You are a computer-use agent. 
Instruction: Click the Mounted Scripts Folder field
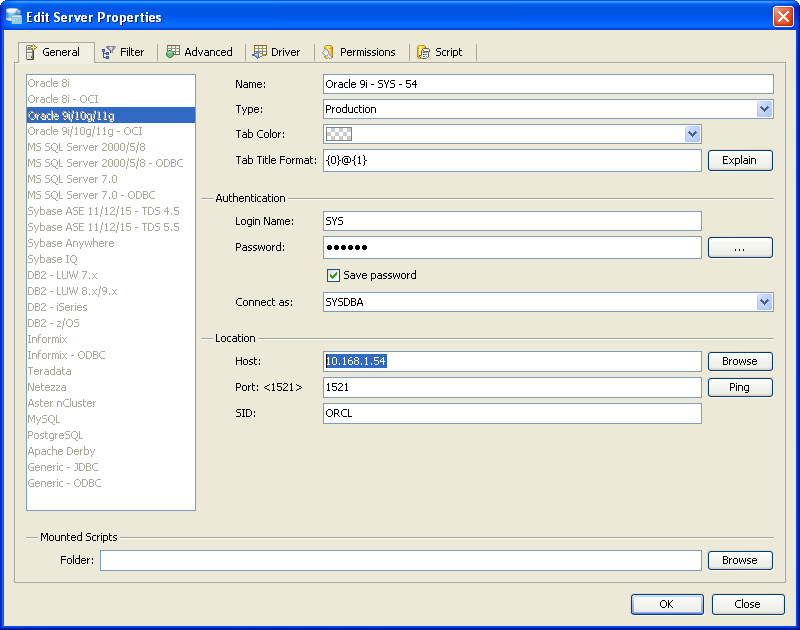pos(401,560)
